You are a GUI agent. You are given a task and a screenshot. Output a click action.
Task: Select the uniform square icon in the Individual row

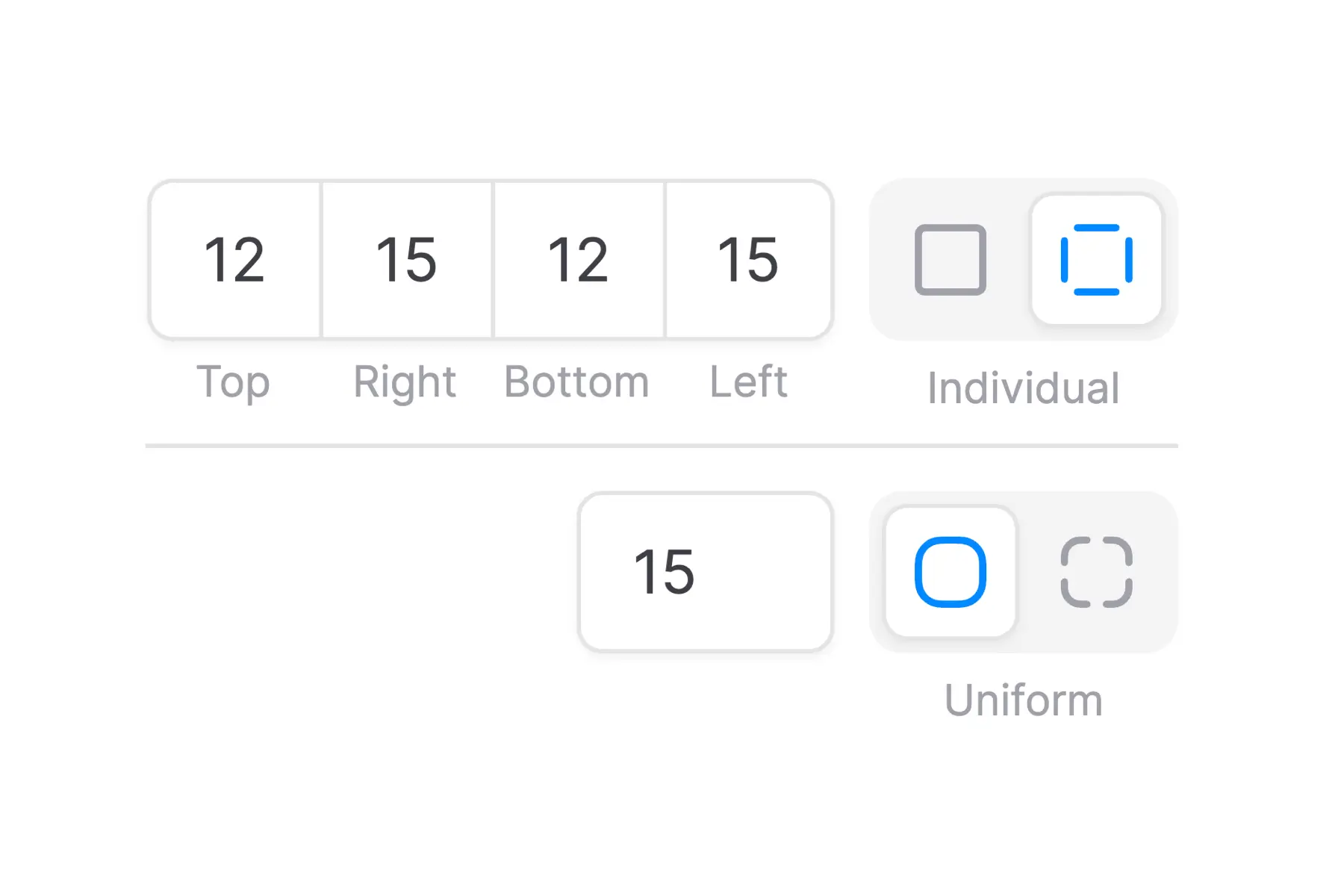[950, 260]
